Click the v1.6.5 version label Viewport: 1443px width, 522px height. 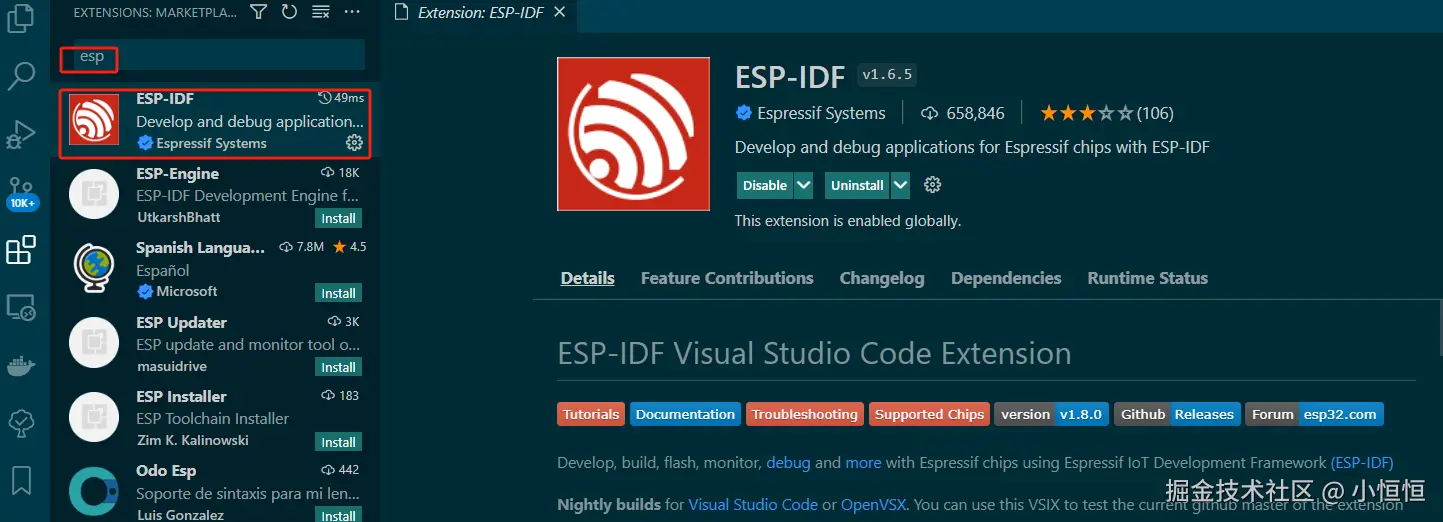887,75
